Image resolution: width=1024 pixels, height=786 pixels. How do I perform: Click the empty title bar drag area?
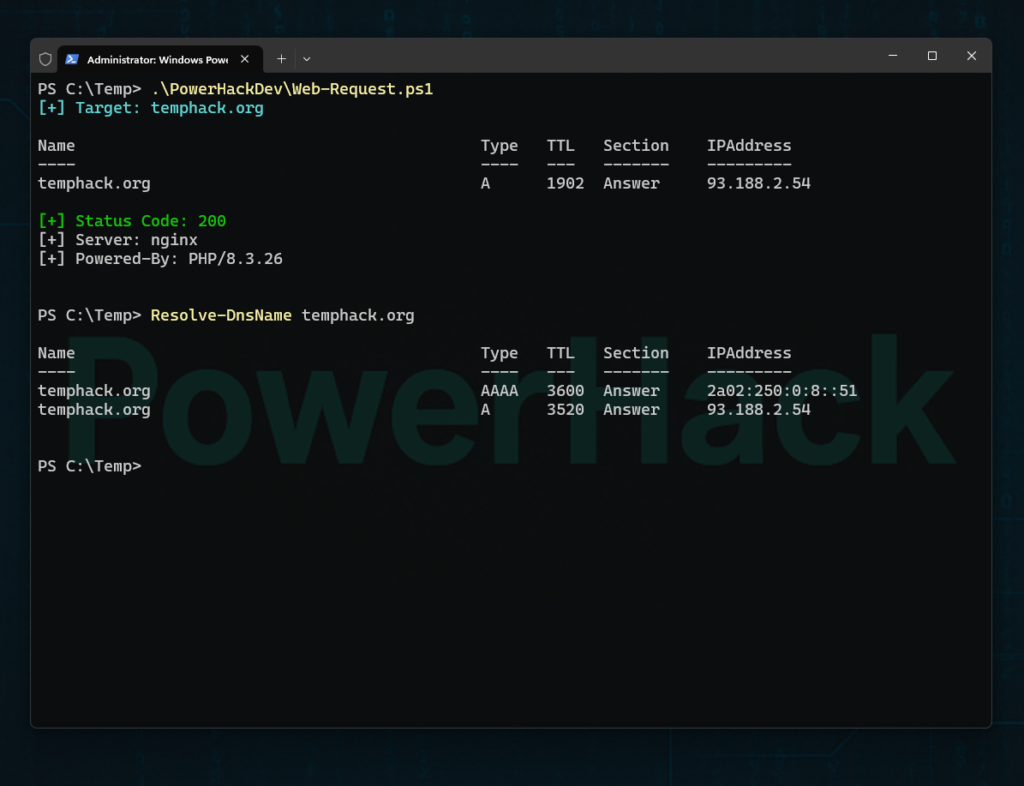coord(600,56)
